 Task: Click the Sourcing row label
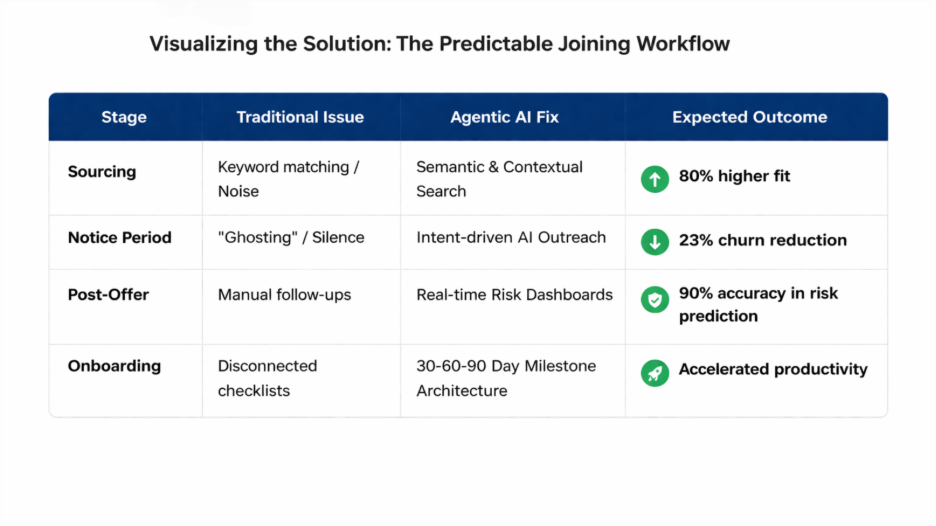click(x=102, y=172)
